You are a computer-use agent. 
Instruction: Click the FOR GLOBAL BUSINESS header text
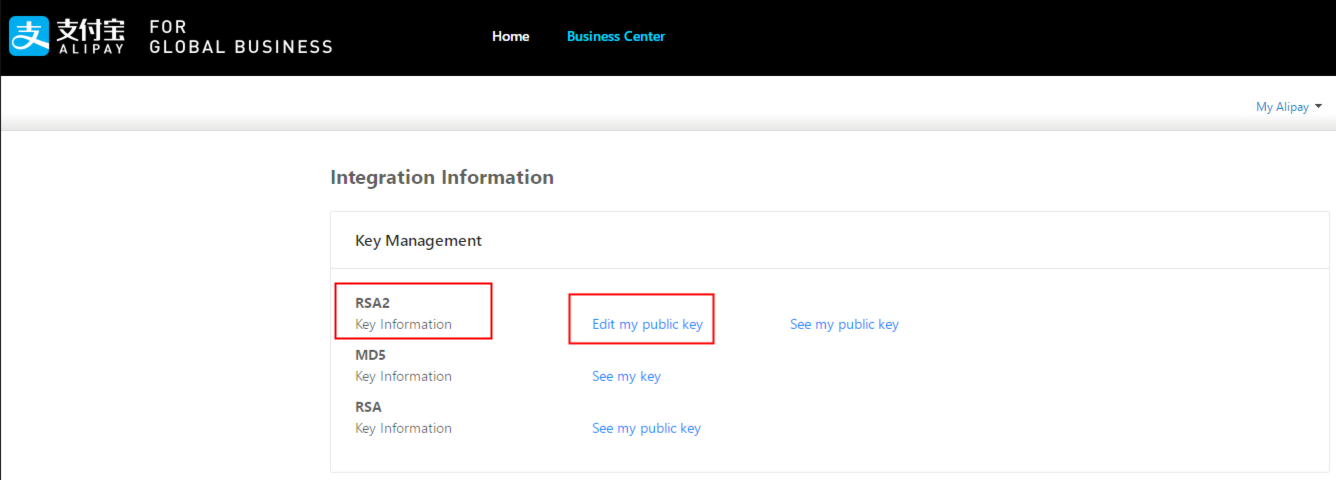point(240,36)
